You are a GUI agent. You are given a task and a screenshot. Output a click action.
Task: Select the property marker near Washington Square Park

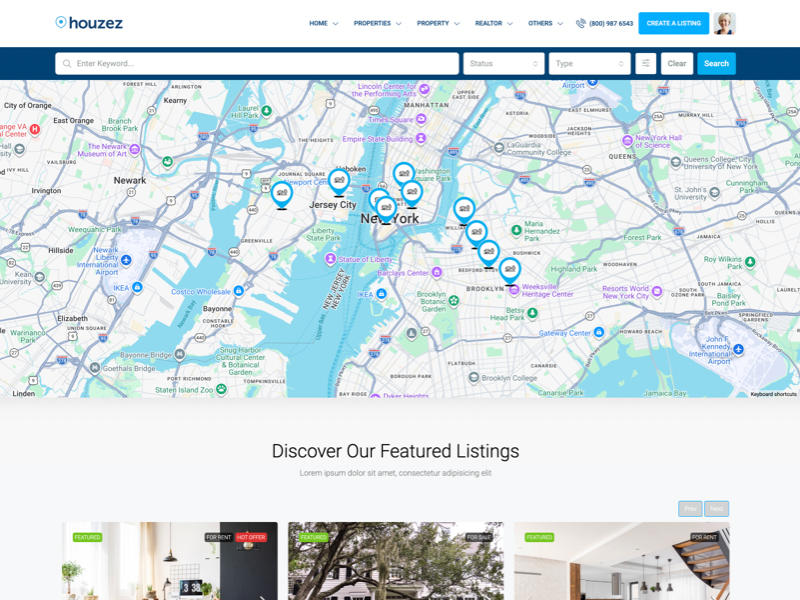click(404, 174)
